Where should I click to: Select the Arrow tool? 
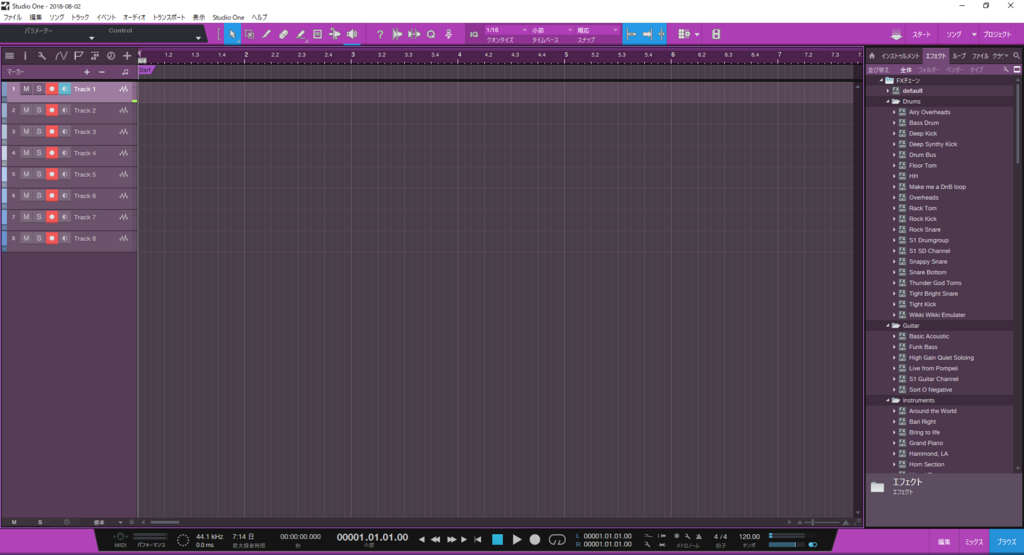click(232, 34)
